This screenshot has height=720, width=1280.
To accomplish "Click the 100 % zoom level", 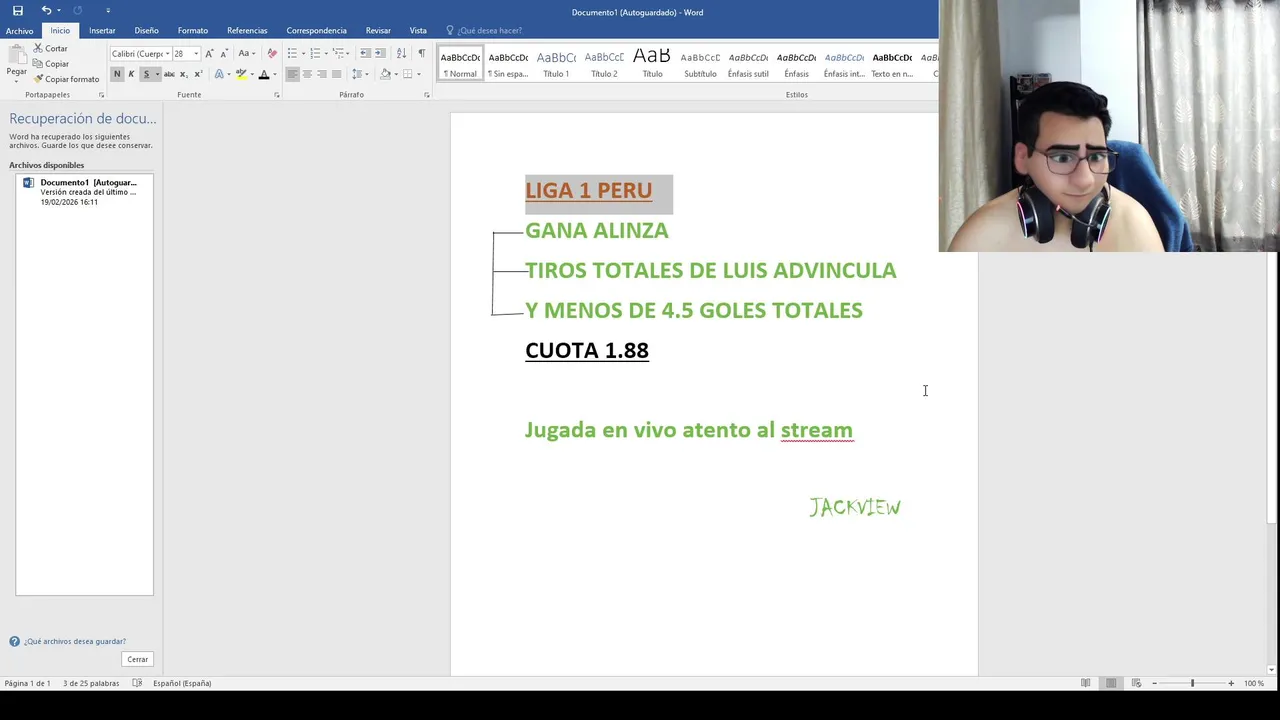I will click(x=1254, y=683).
